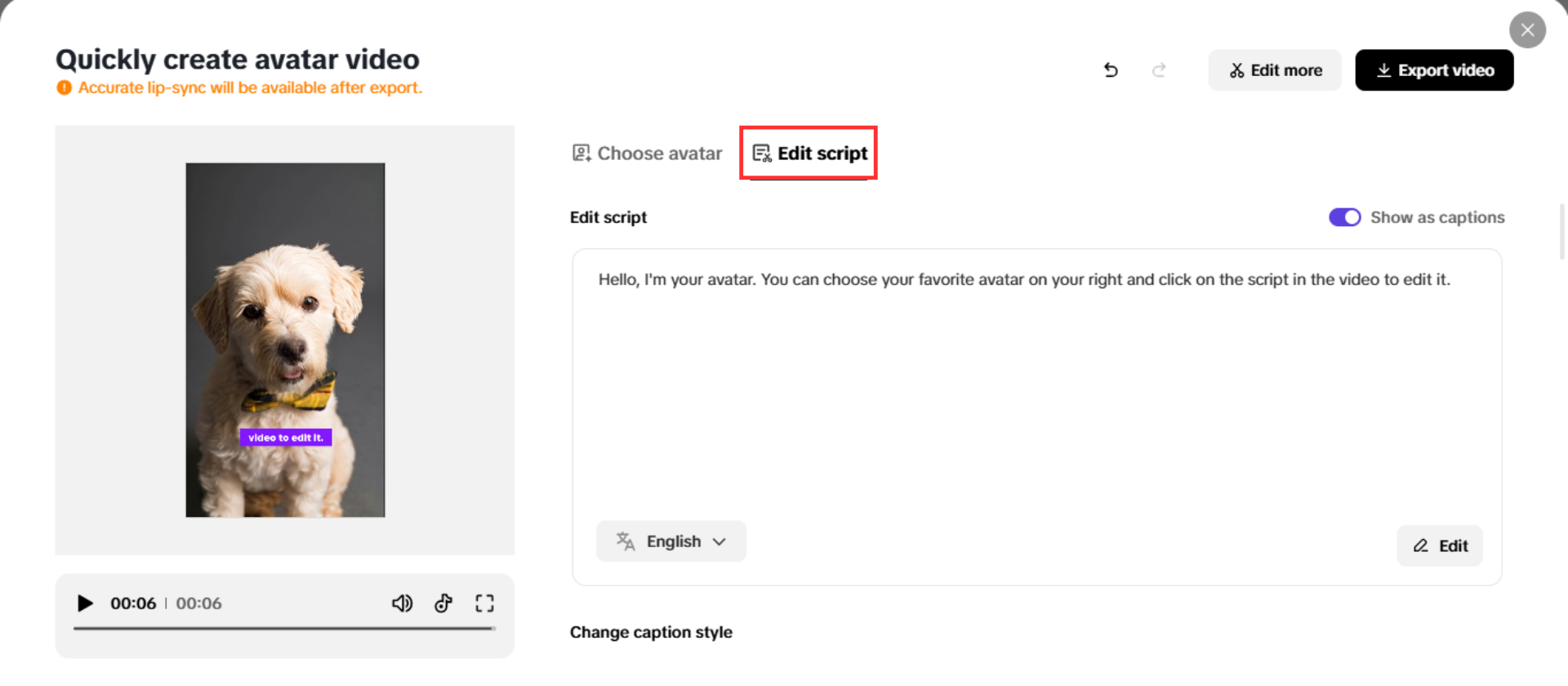Click the translate icon beside English
The height and width of the screenshot is (686, 1568).
(626, 541)
